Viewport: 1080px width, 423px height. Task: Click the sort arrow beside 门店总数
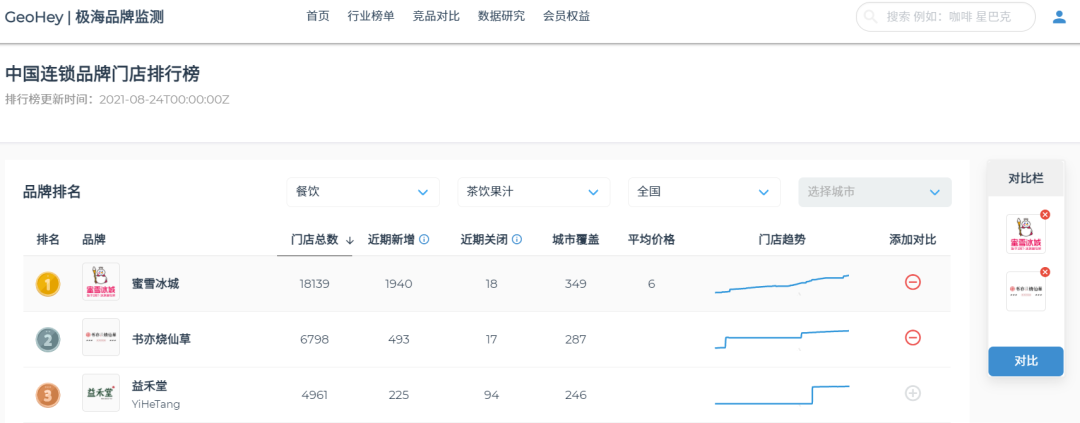pyautogui.click(x=349, y=240)
